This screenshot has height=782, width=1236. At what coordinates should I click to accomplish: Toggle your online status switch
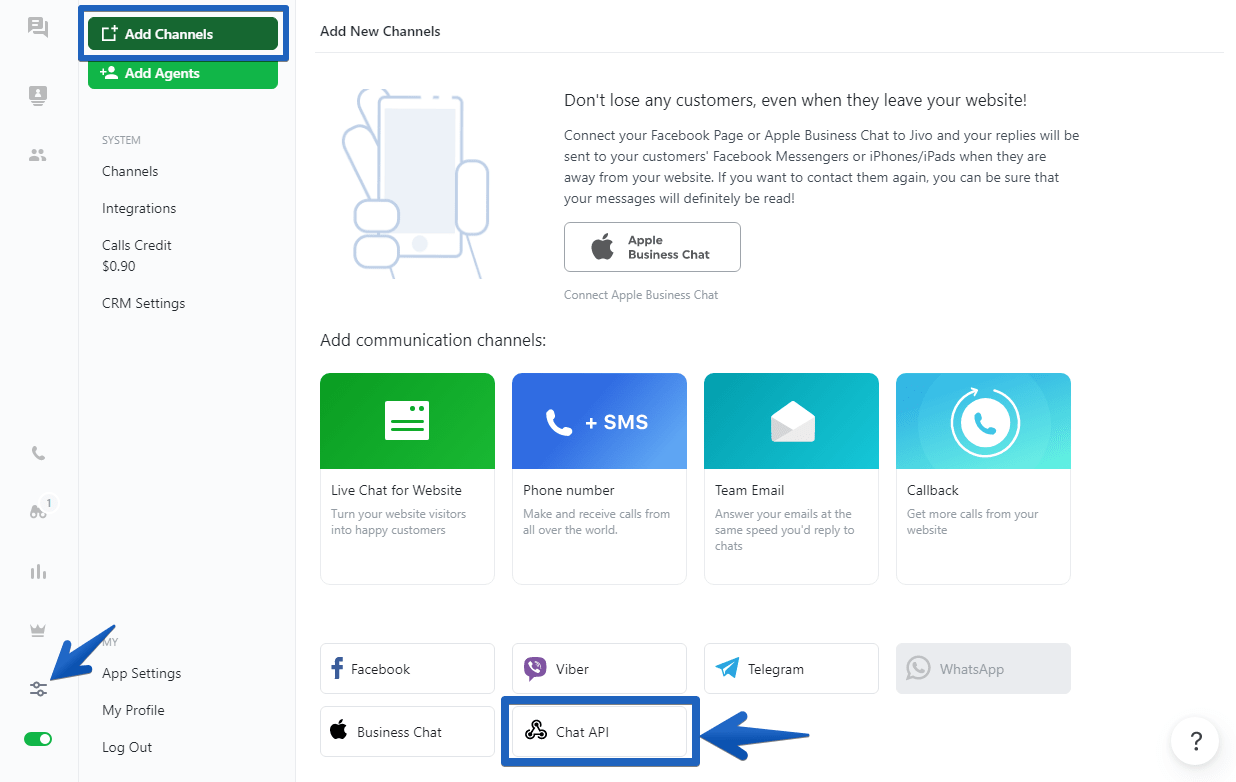(x=37, y=738)
